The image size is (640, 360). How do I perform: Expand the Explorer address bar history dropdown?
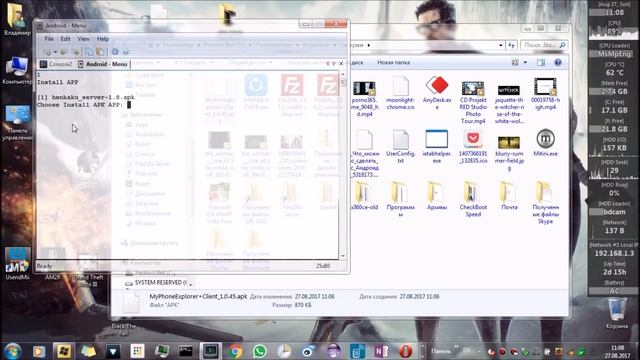(501, 45)
